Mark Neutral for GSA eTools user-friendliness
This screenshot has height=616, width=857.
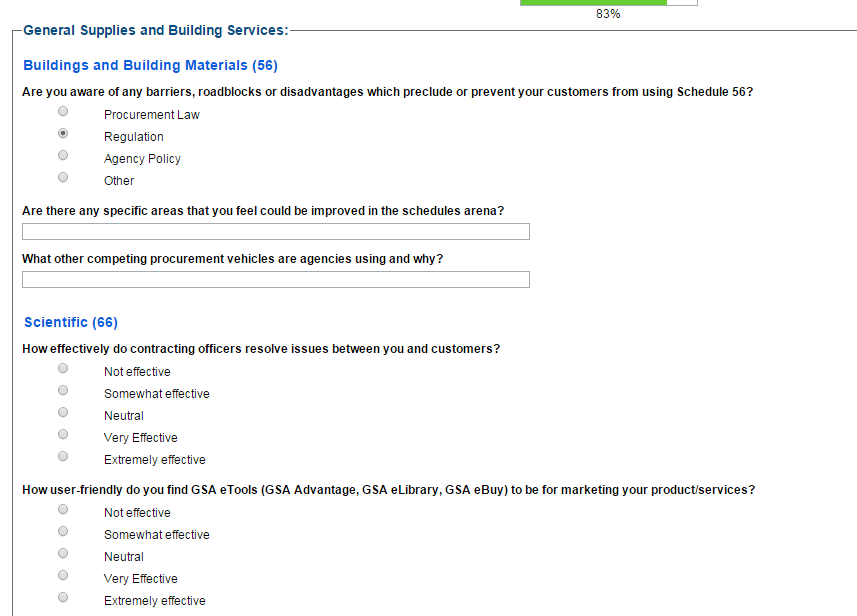63,553
